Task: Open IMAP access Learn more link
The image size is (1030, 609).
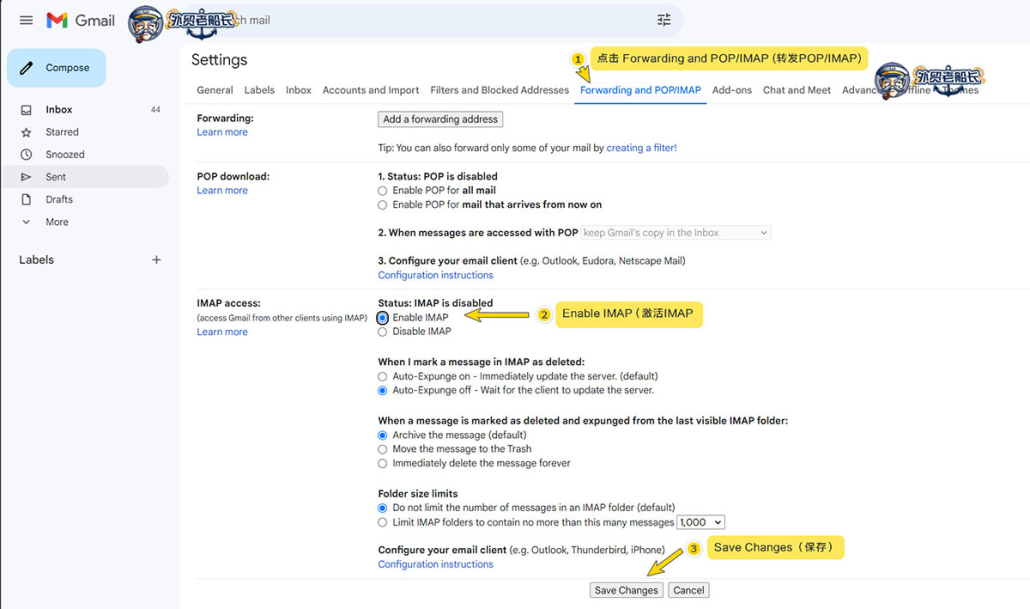Action: (222, 332)
